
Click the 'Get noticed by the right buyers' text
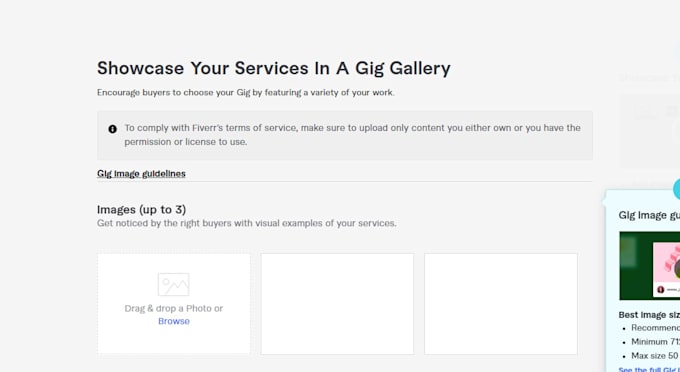(x=247, y=223)
